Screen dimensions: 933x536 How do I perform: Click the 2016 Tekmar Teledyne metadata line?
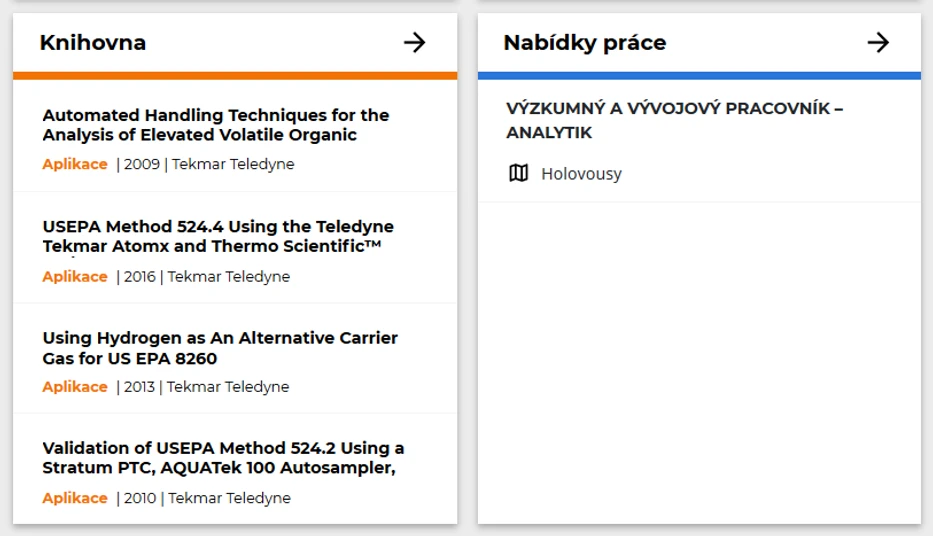205,276
